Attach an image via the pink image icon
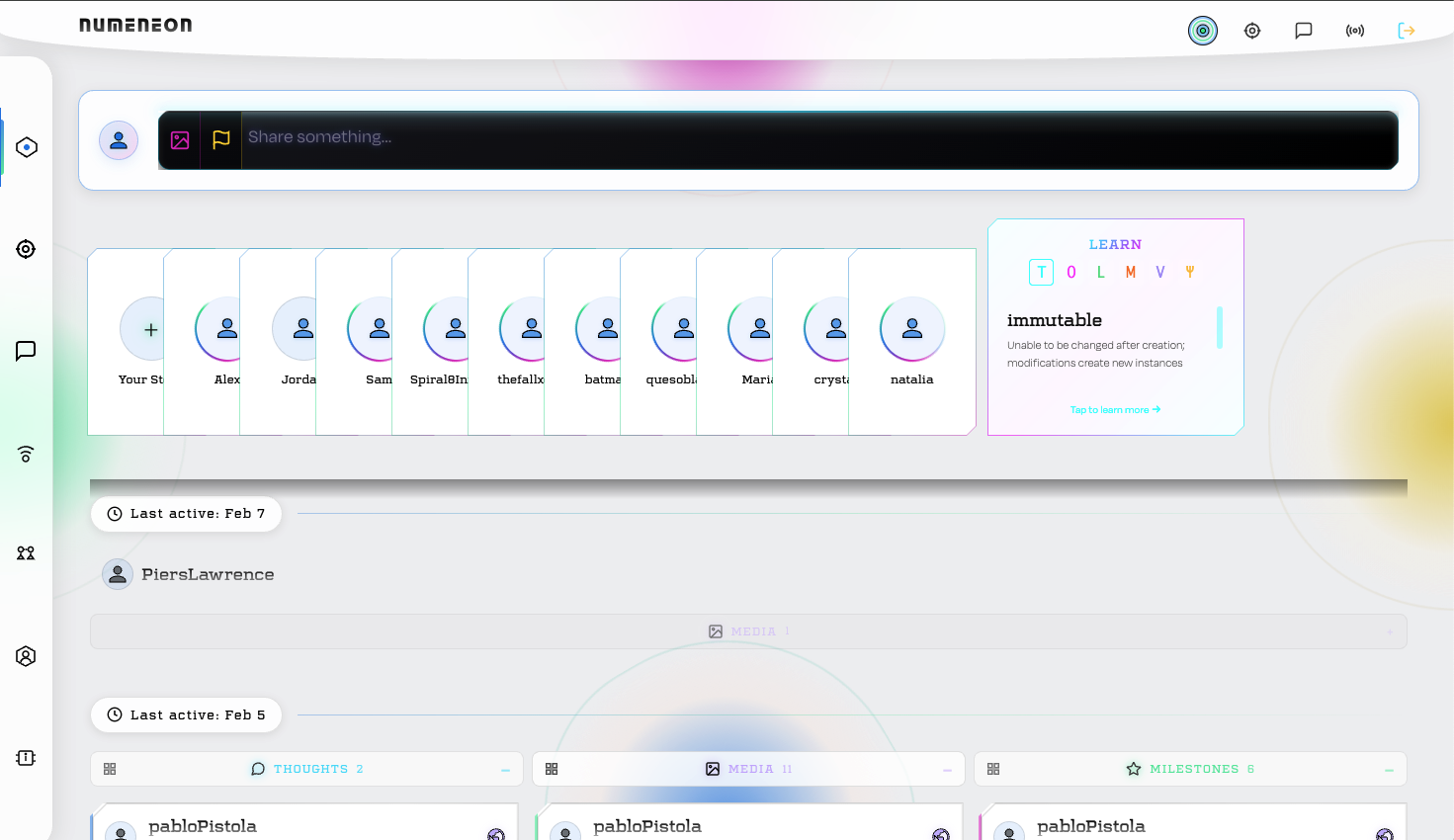This screenshot has width=1454, height=840. [x=180, y=140]
